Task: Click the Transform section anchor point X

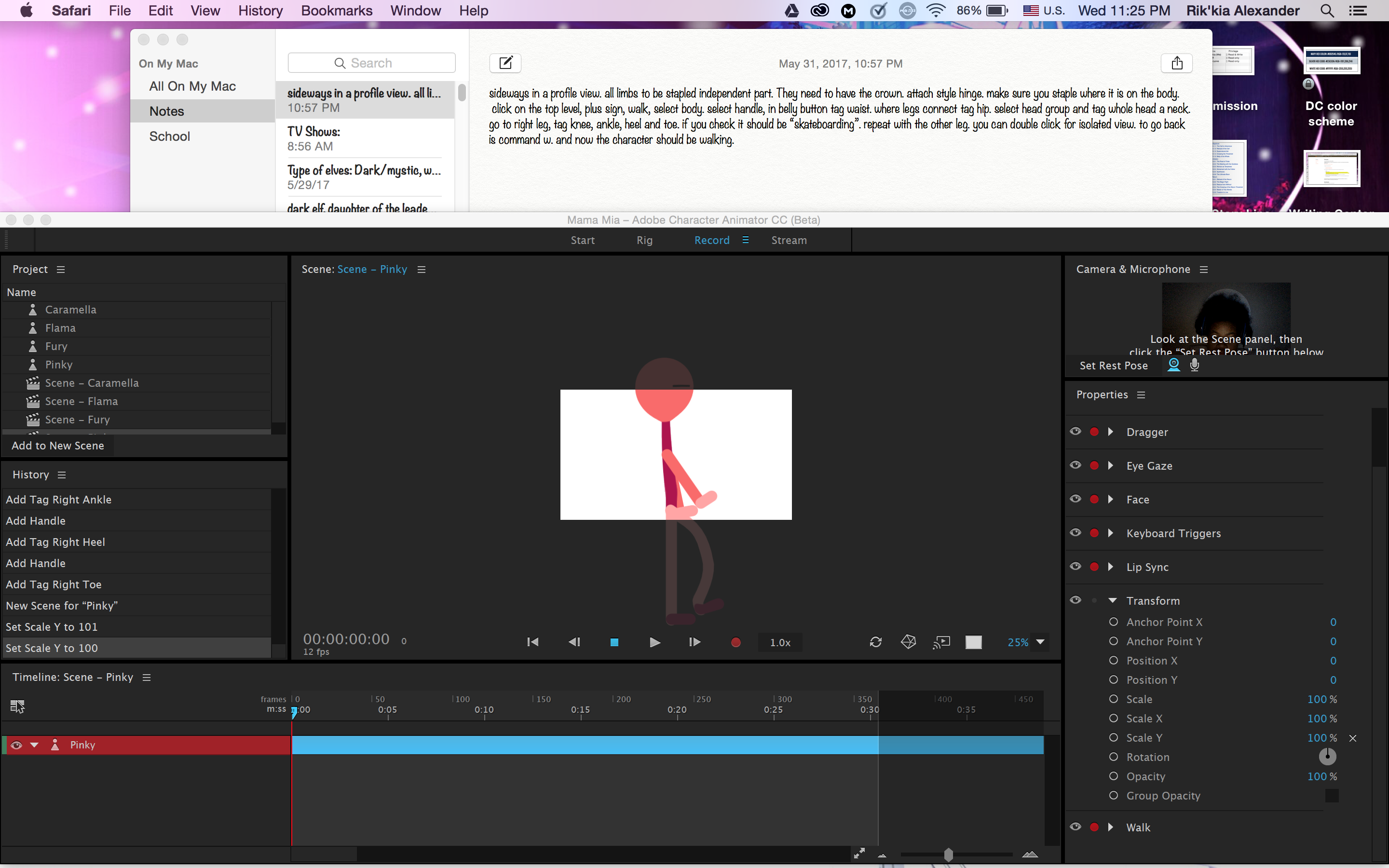Action: 1162,621
